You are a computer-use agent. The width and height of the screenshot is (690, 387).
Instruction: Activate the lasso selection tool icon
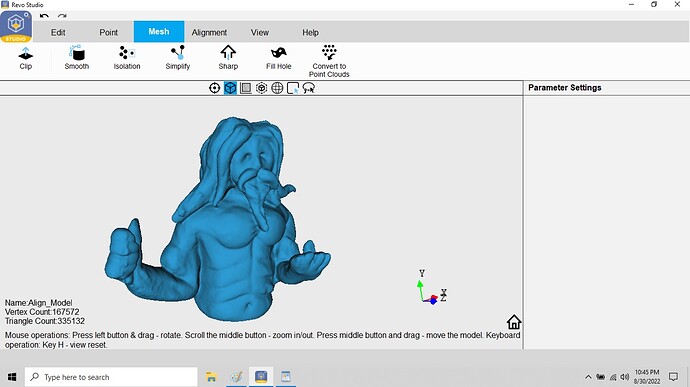tap(309, 88)
